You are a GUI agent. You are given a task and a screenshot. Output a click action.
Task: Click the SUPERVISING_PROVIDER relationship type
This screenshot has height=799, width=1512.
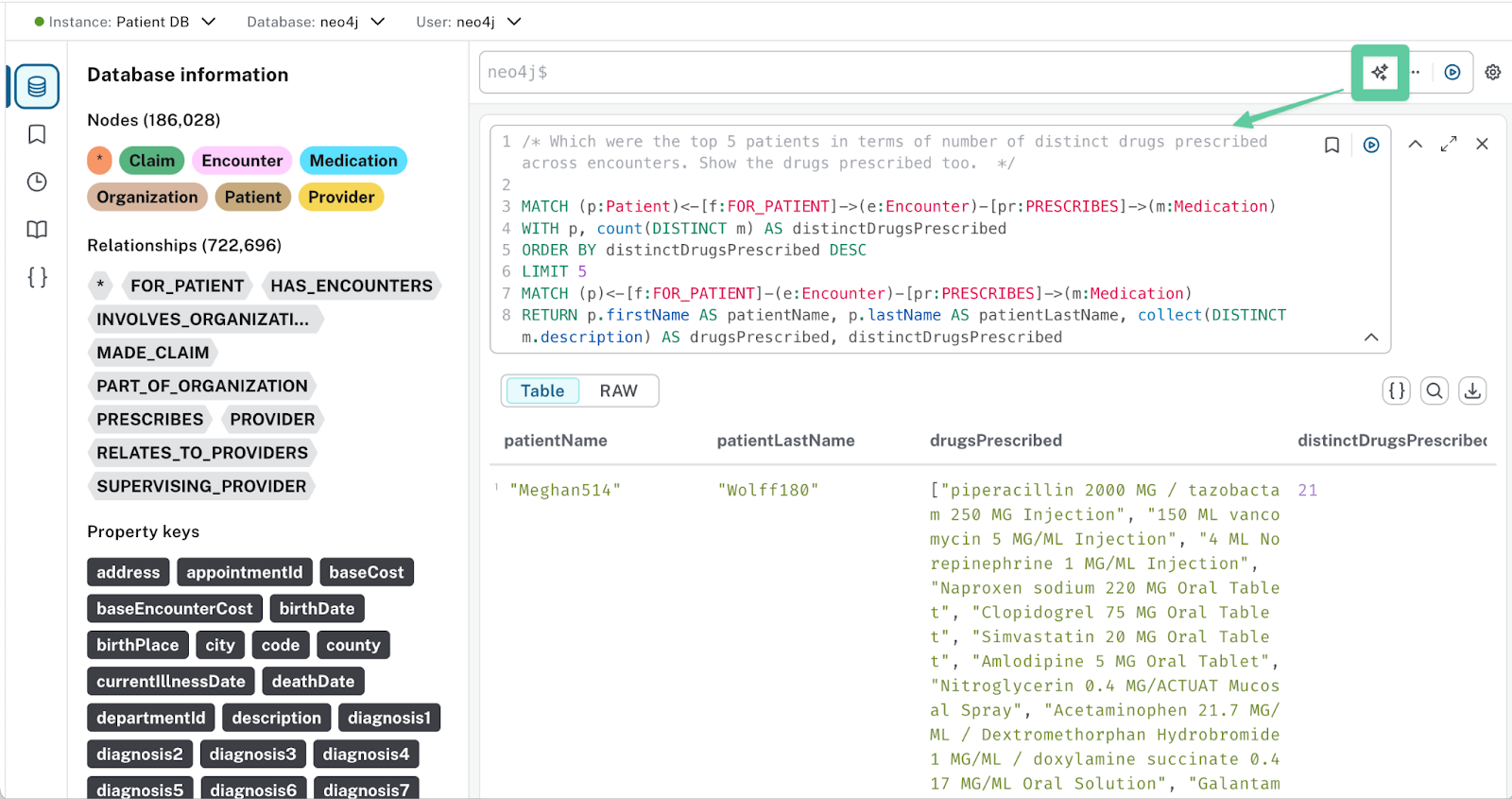click(x=201, y=486)
